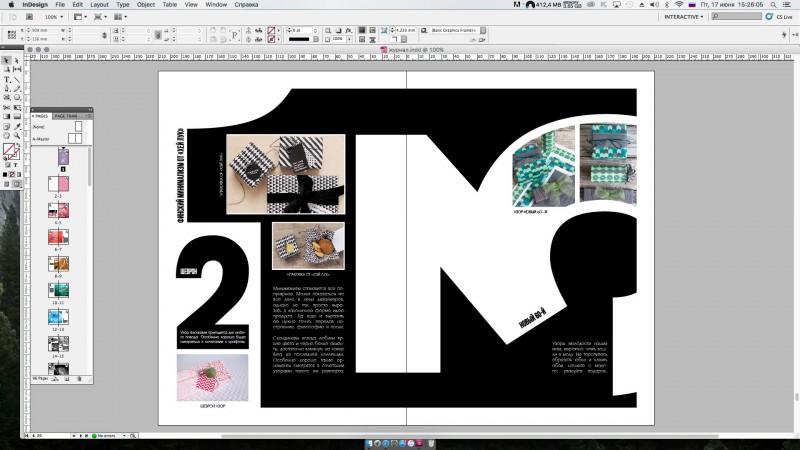Select the Gap tool
The width and height of the screenshot is (800, 450).
16,69
